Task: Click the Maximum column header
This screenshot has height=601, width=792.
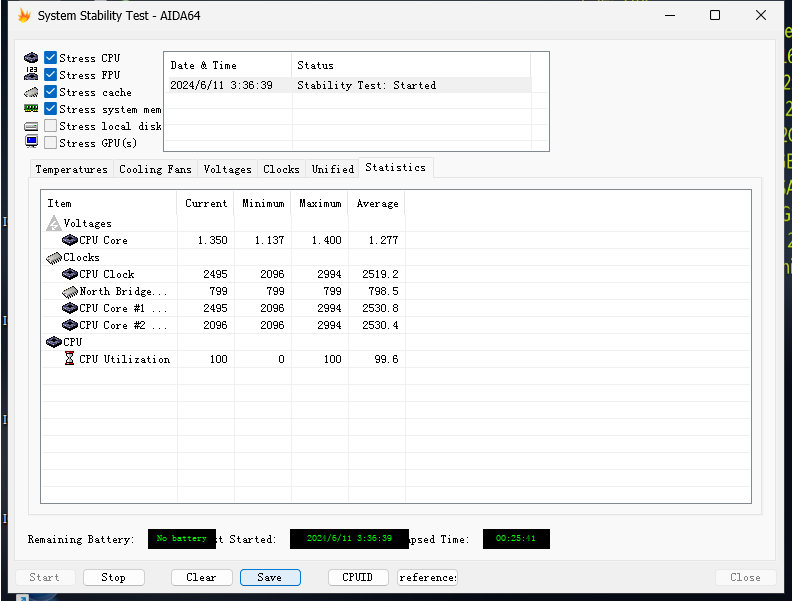Action: 320,203
